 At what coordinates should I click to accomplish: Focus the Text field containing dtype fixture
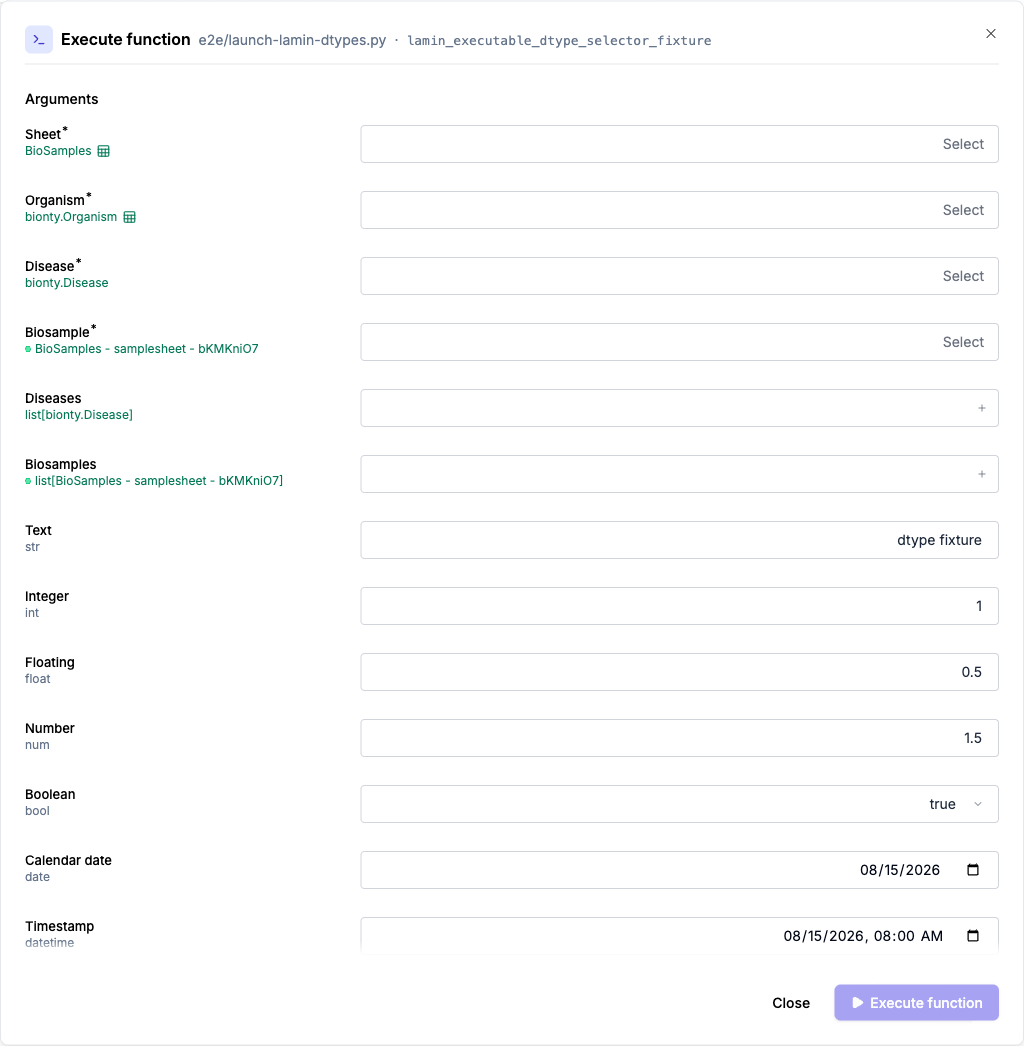[x=679, y=540]
